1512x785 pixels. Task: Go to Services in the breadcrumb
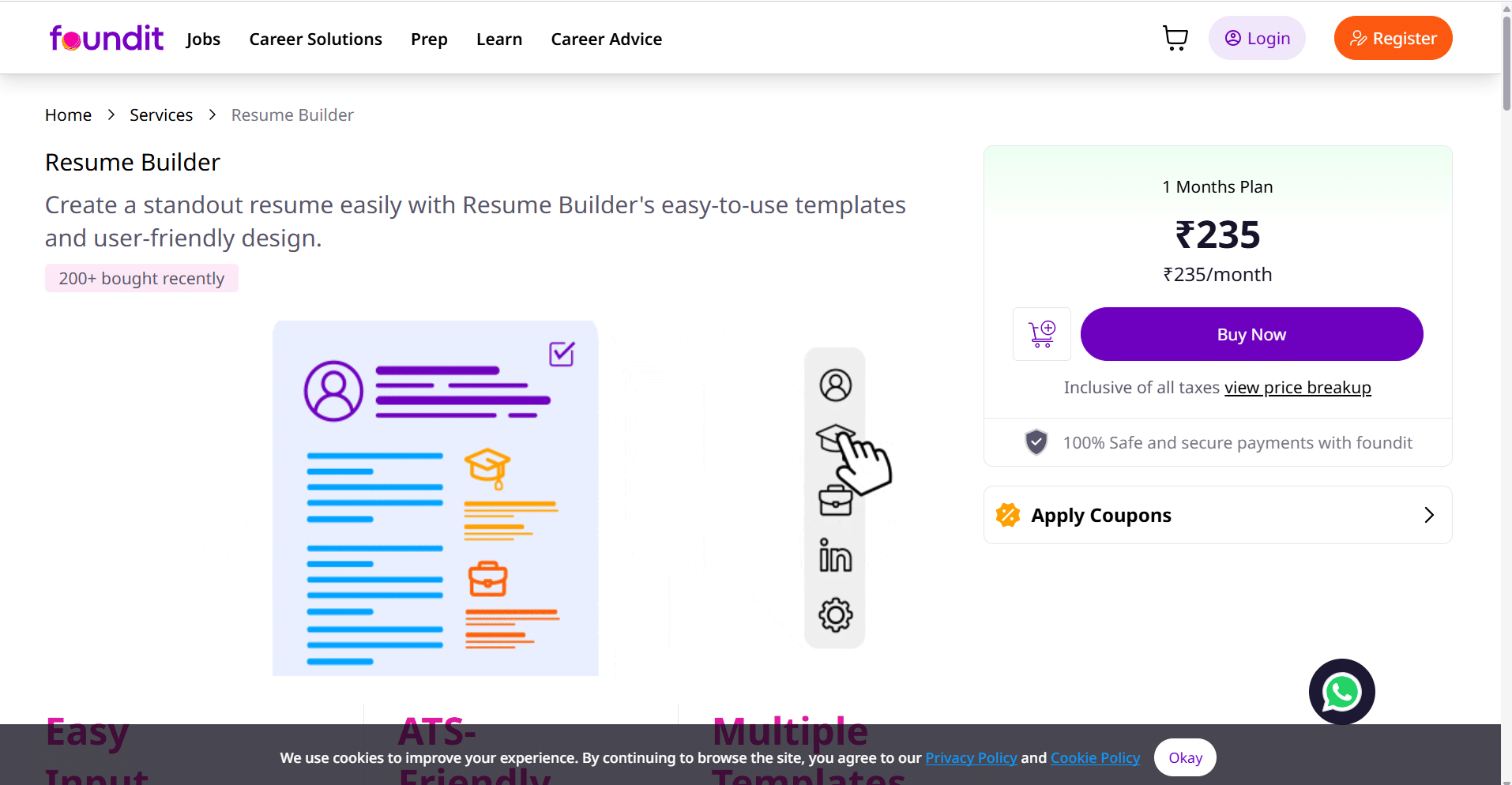pos(161,115)
